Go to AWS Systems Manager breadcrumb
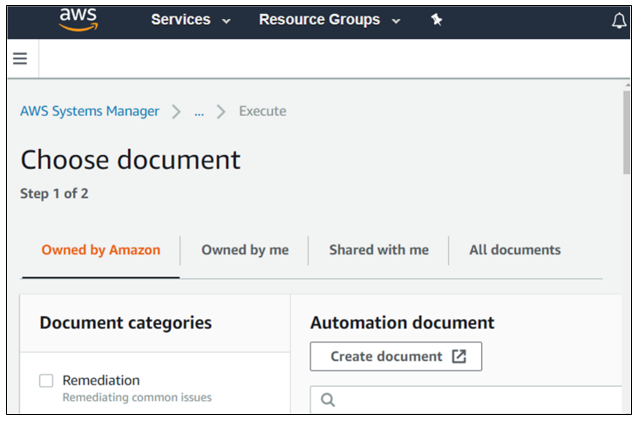This screenshot has height=422, width=639. [x=90, y=111]
